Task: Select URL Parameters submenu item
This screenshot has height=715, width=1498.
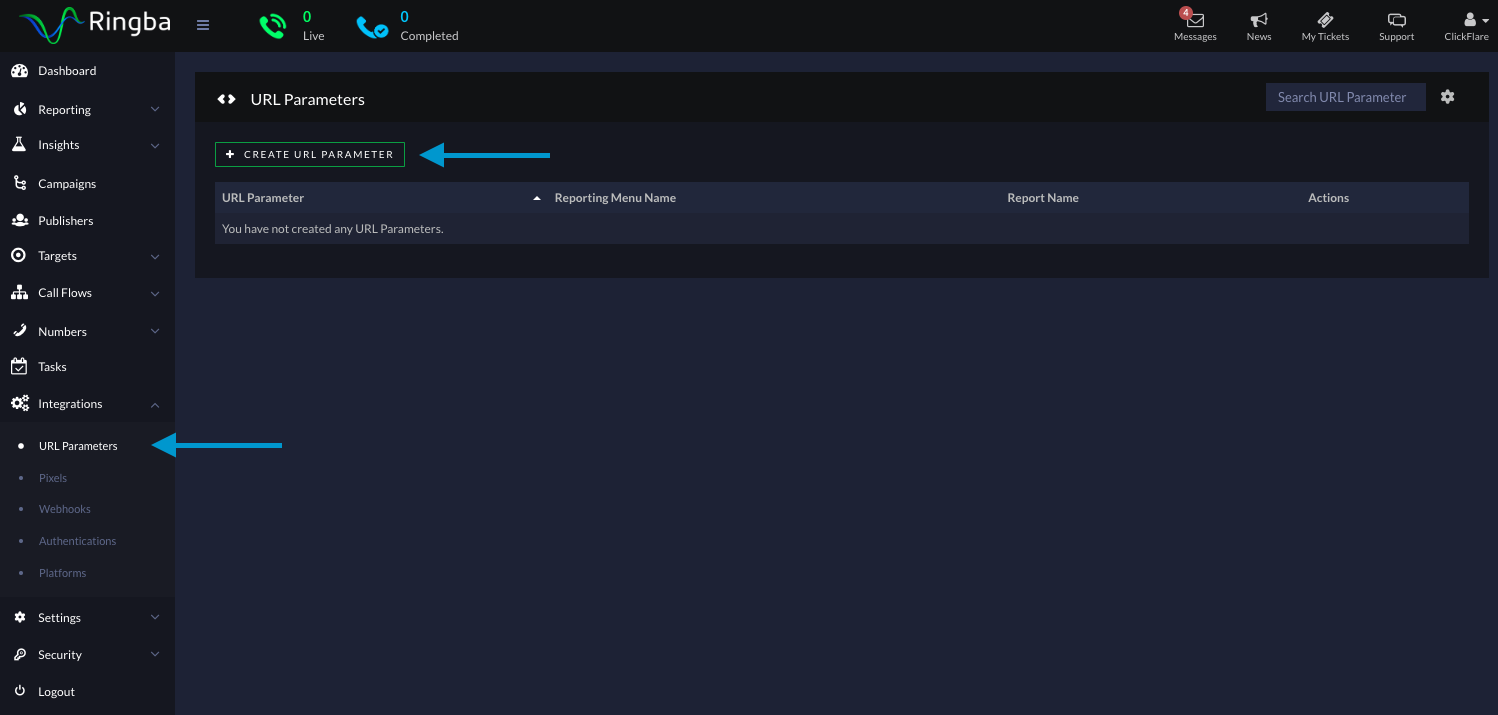Action: point(78,446)
